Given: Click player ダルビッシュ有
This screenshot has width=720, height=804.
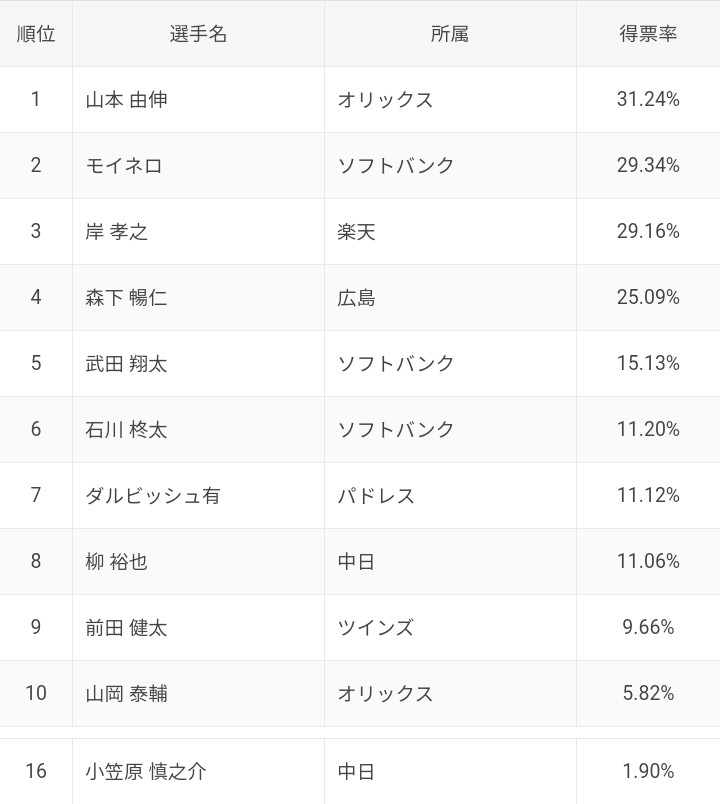Looking at the screenshot, I should coord(153,496).
